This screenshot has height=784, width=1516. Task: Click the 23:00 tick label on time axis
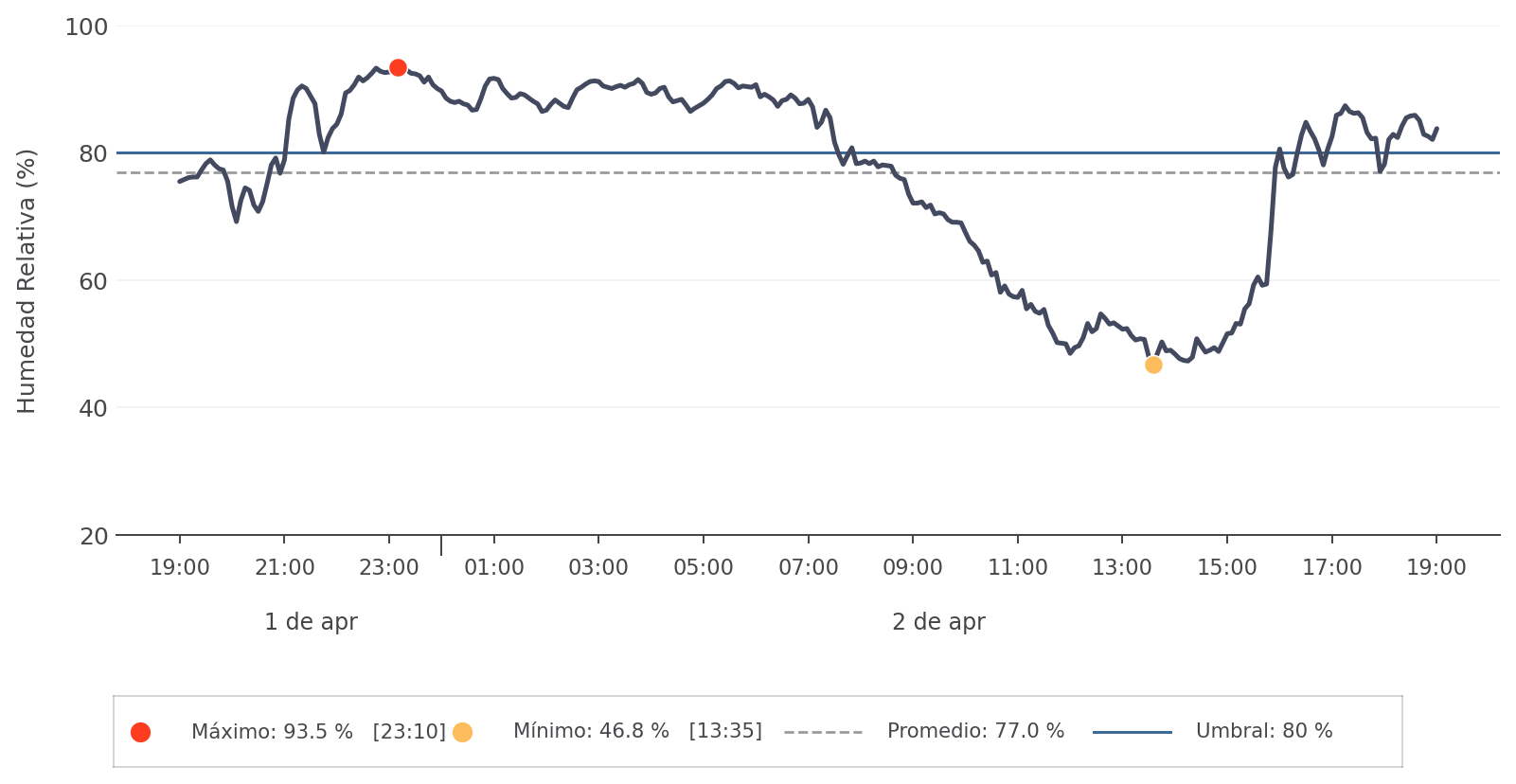point(389,567)
